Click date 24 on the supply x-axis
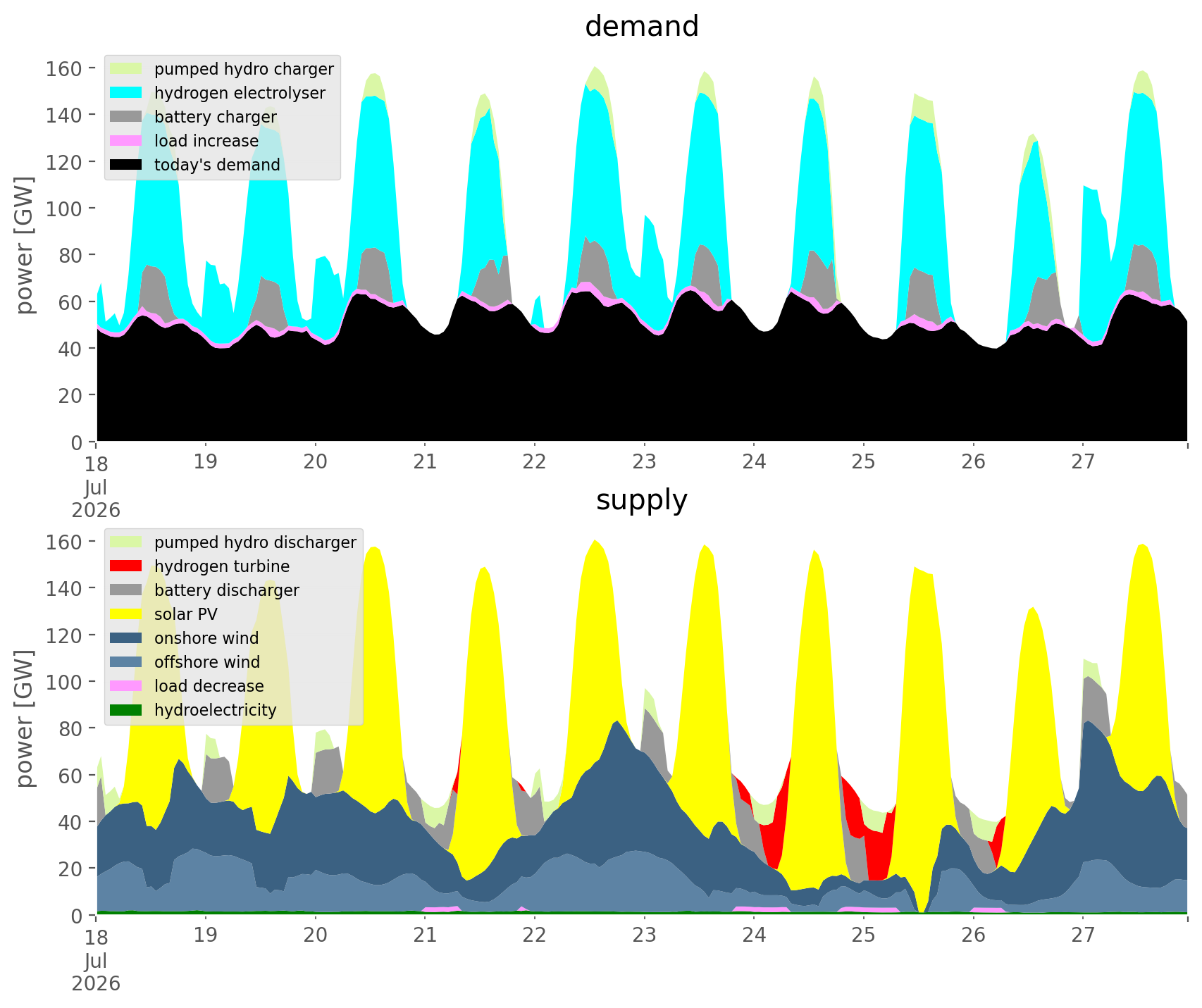Screen dimensions: 1202x1008 pyautogui.click(x=754, y=935)
